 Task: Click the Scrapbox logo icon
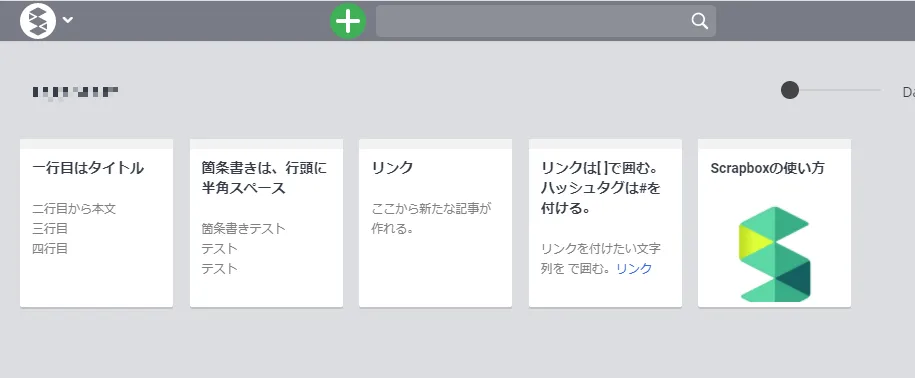pyautogui.click(x=38, y=20)
